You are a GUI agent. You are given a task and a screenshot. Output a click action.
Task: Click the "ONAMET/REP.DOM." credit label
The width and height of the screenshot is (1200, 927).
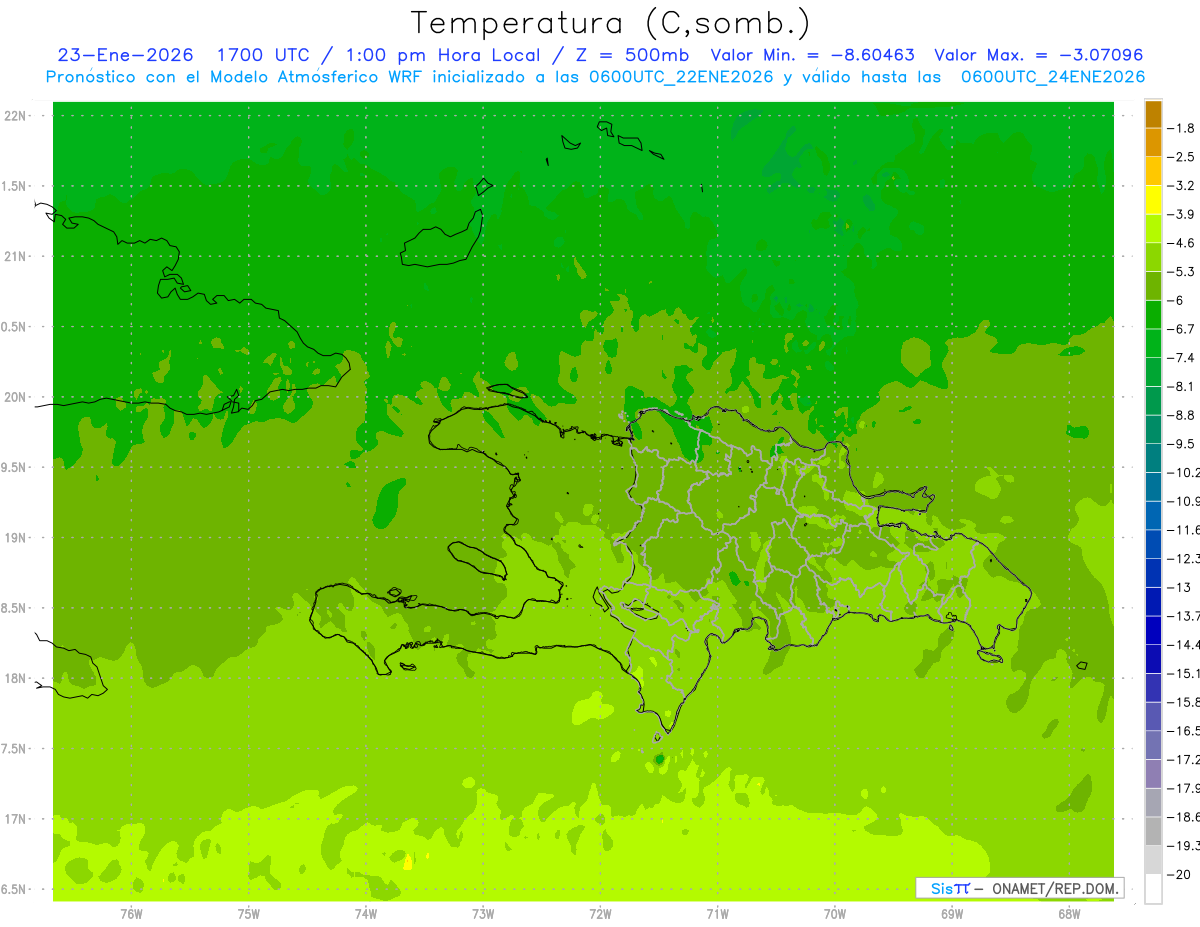point(1054,888)
